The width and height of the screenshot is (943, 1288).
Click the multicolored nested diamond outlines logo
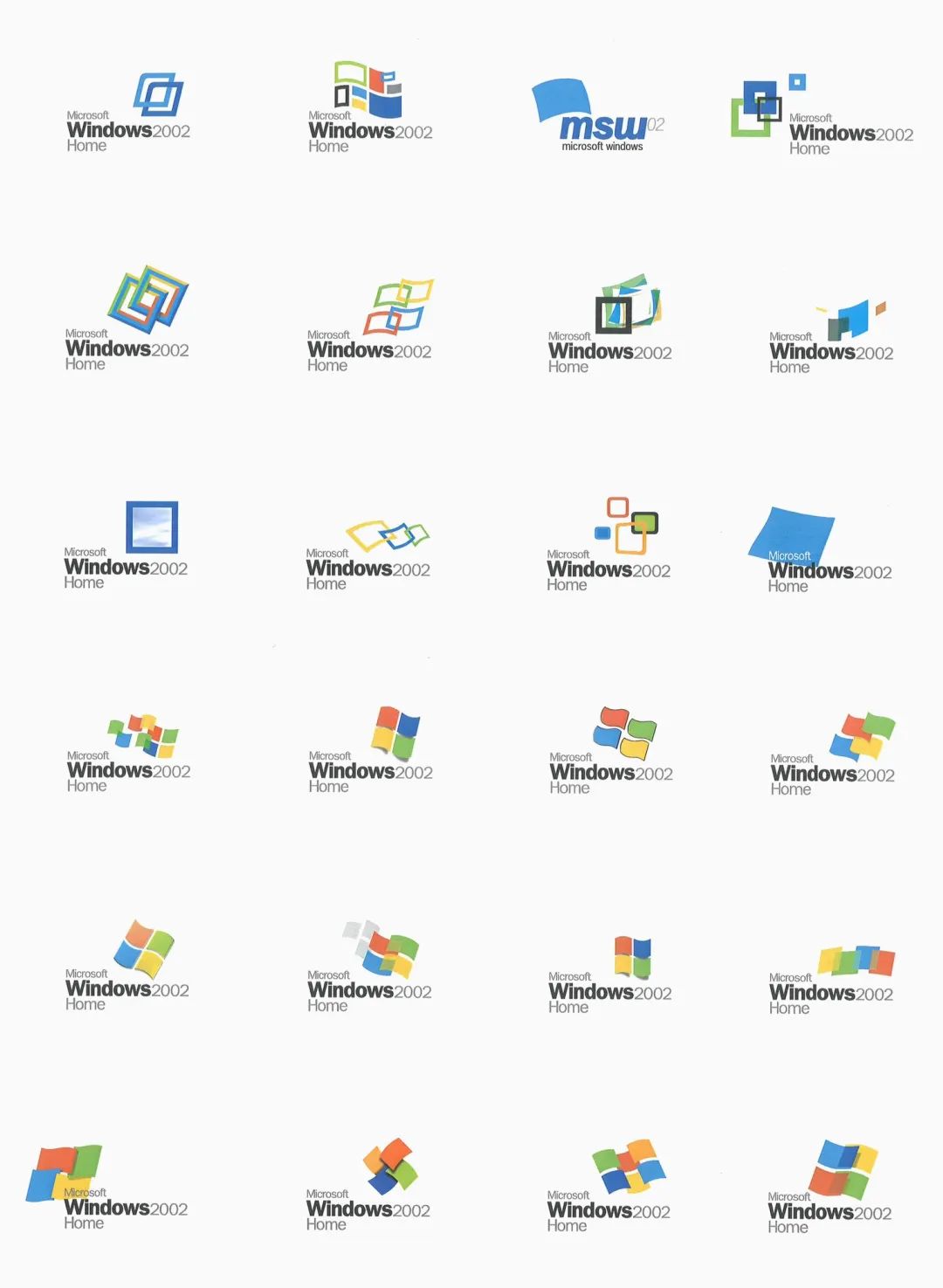coord(148,299)
